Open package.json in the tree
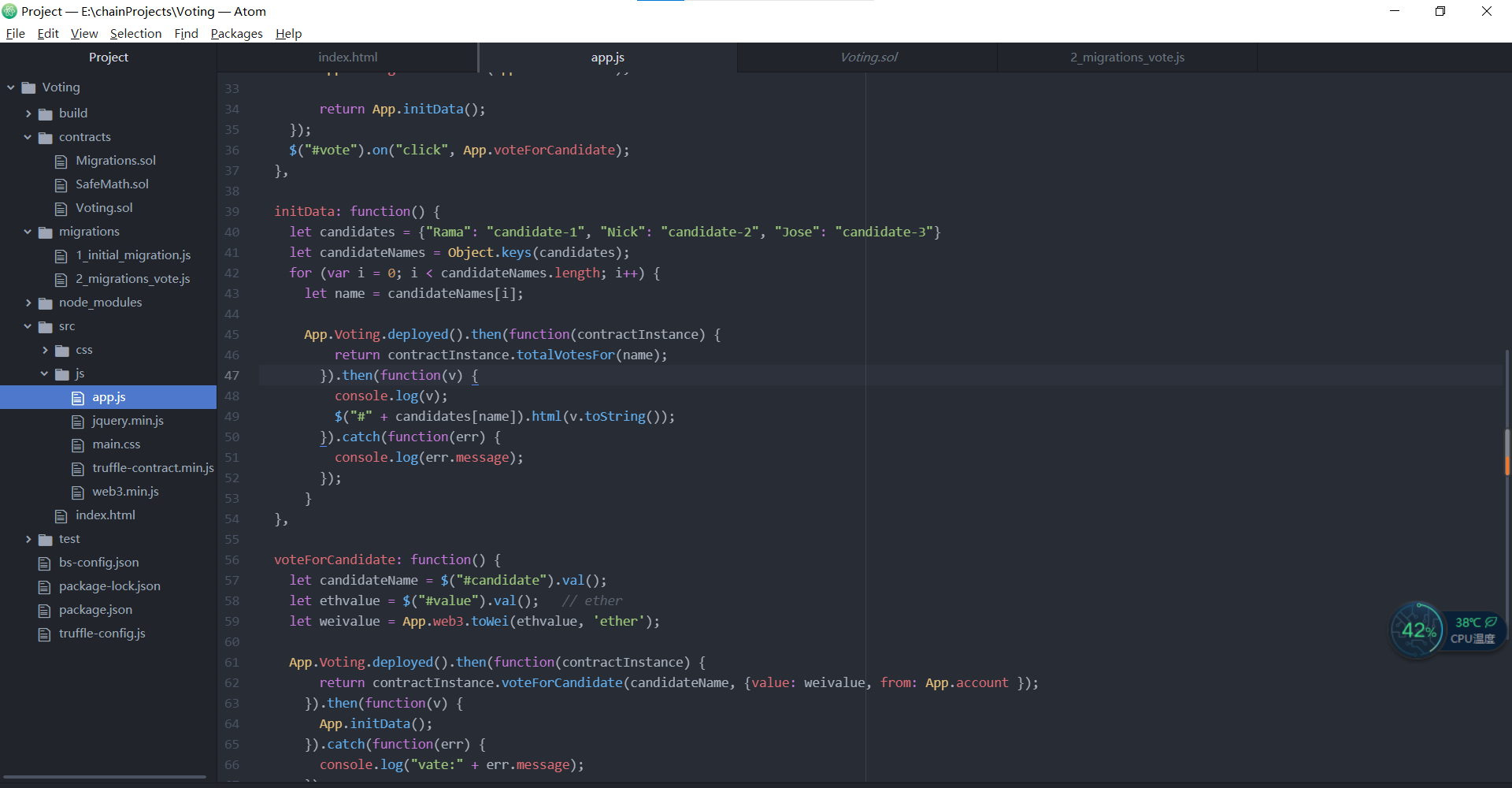 (95, 610)
